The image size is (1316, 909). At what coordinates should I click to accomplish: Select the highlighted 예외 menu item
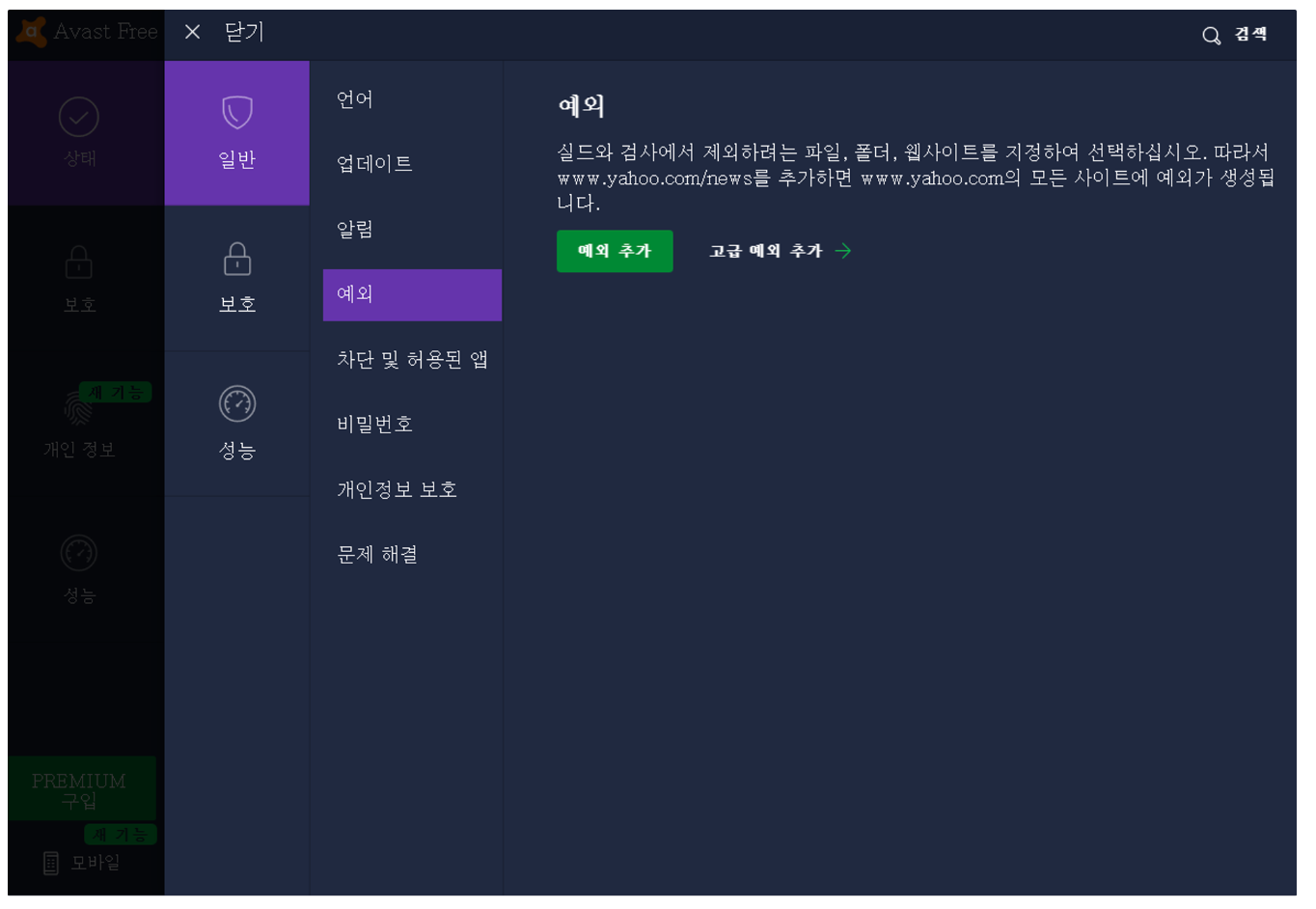point(412,294)
